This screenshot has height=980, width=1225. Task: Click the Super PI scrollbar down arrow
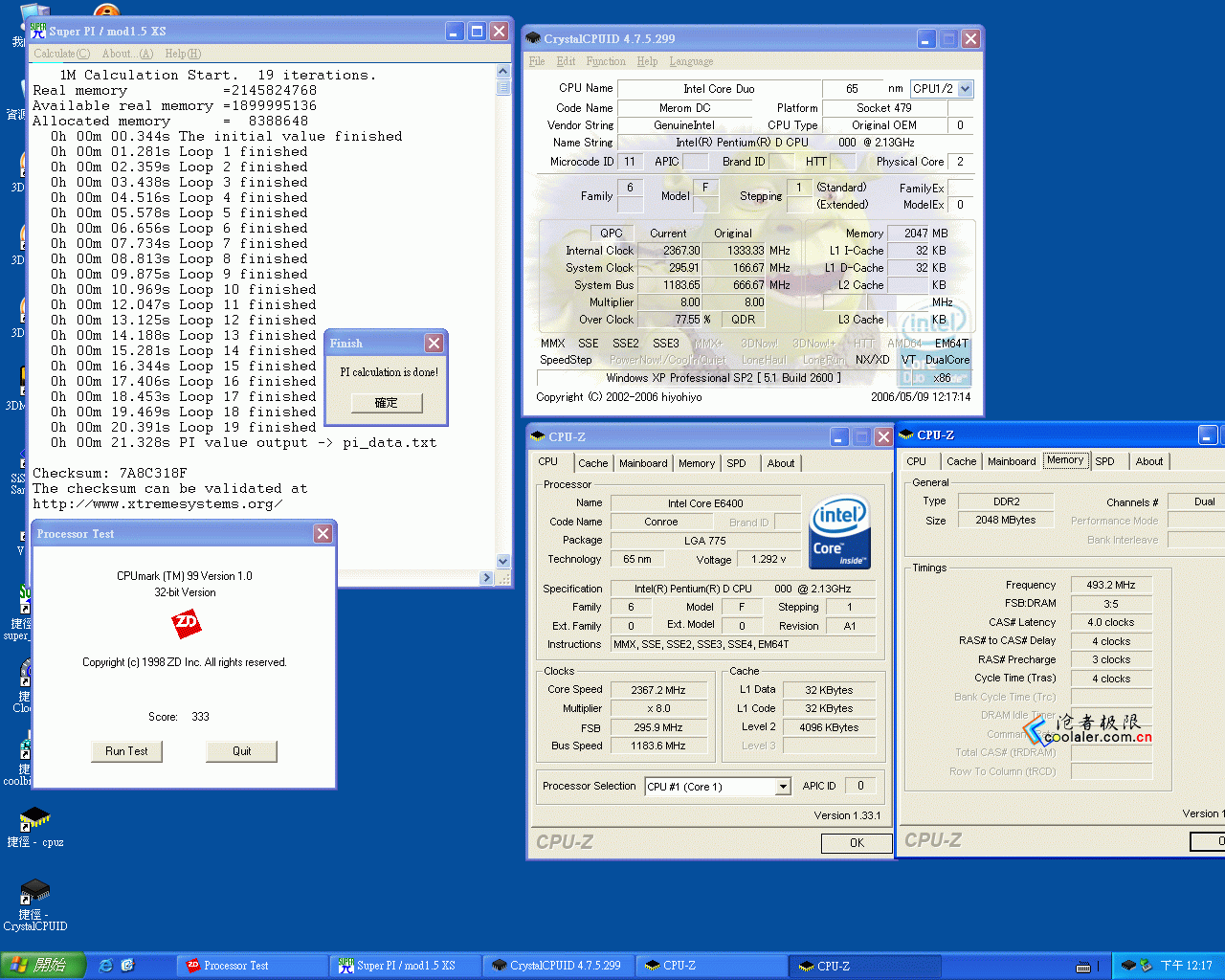point(503,562)
